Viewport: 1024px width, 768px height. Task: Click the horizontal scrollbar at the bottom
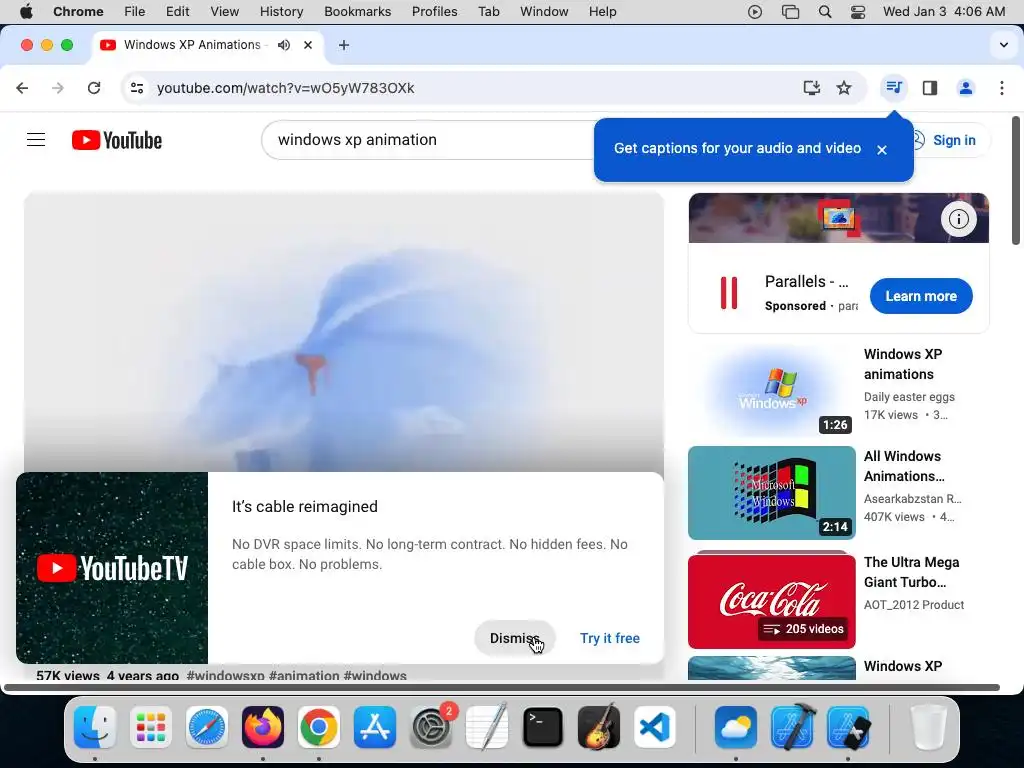point(502,687)
